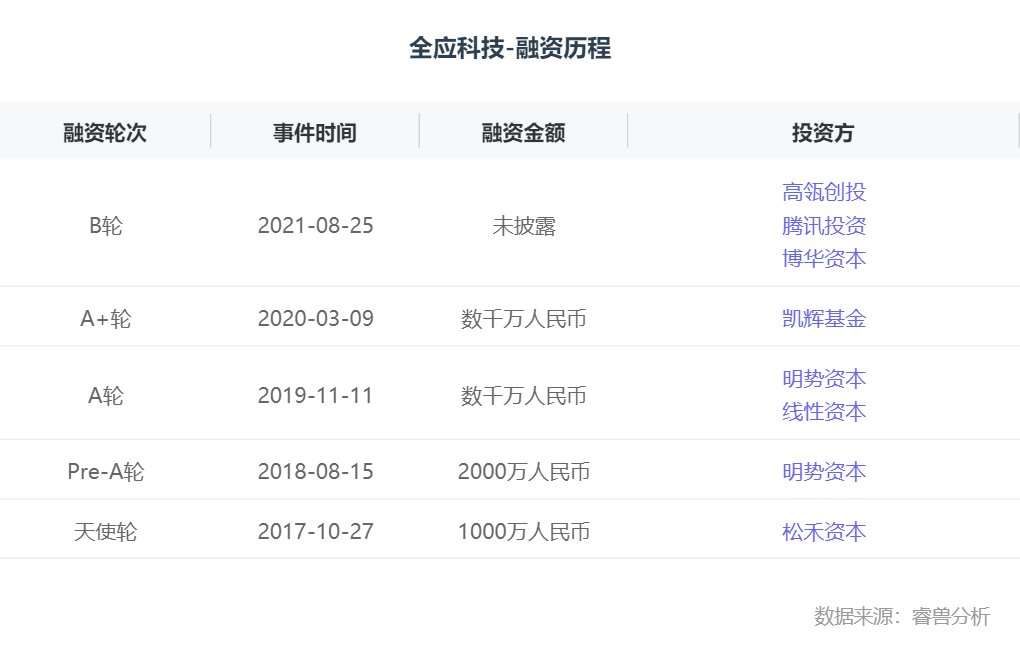The height and width of the screenshot is (669, 1020).
Task: Click the date 2018-08-15
Action: [315, 472]
